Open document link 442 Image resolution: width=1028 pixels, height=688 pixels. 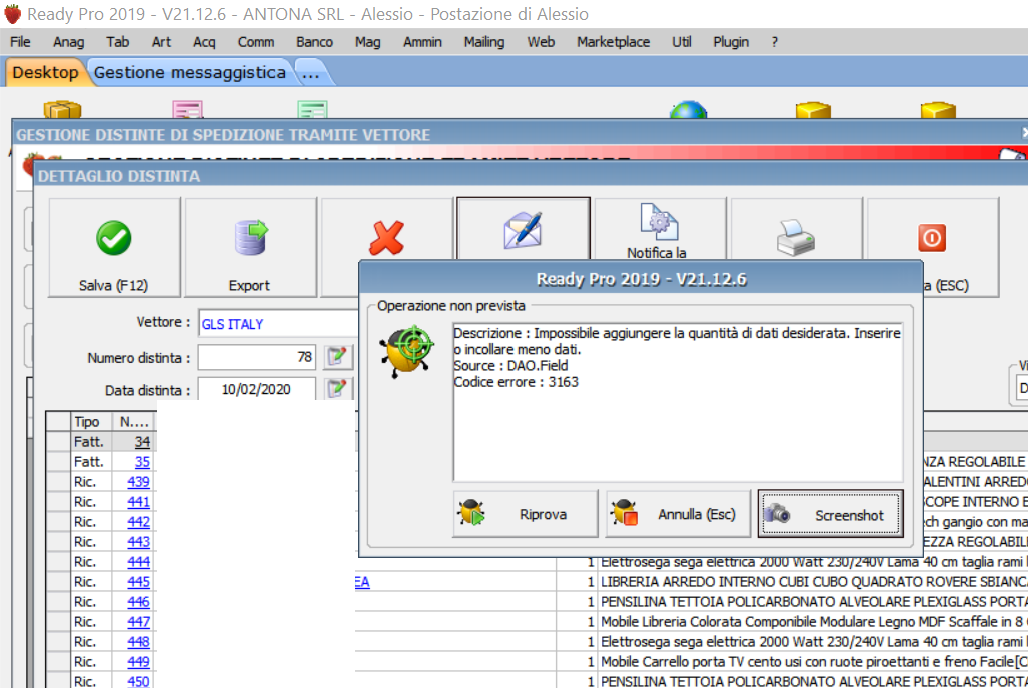[x=138, y=522]
